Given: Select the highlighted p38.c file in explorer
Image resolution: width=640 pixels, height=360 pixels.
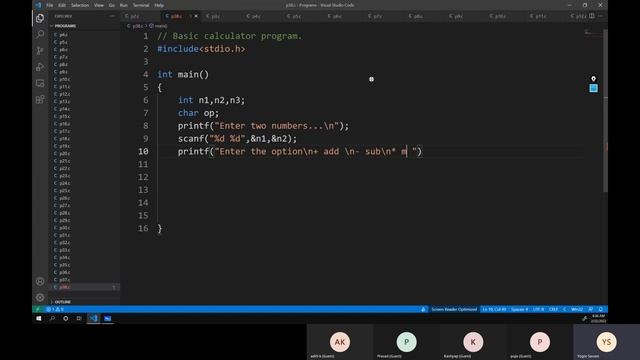Looking at the screenshot, I should [x=85, y=287].
